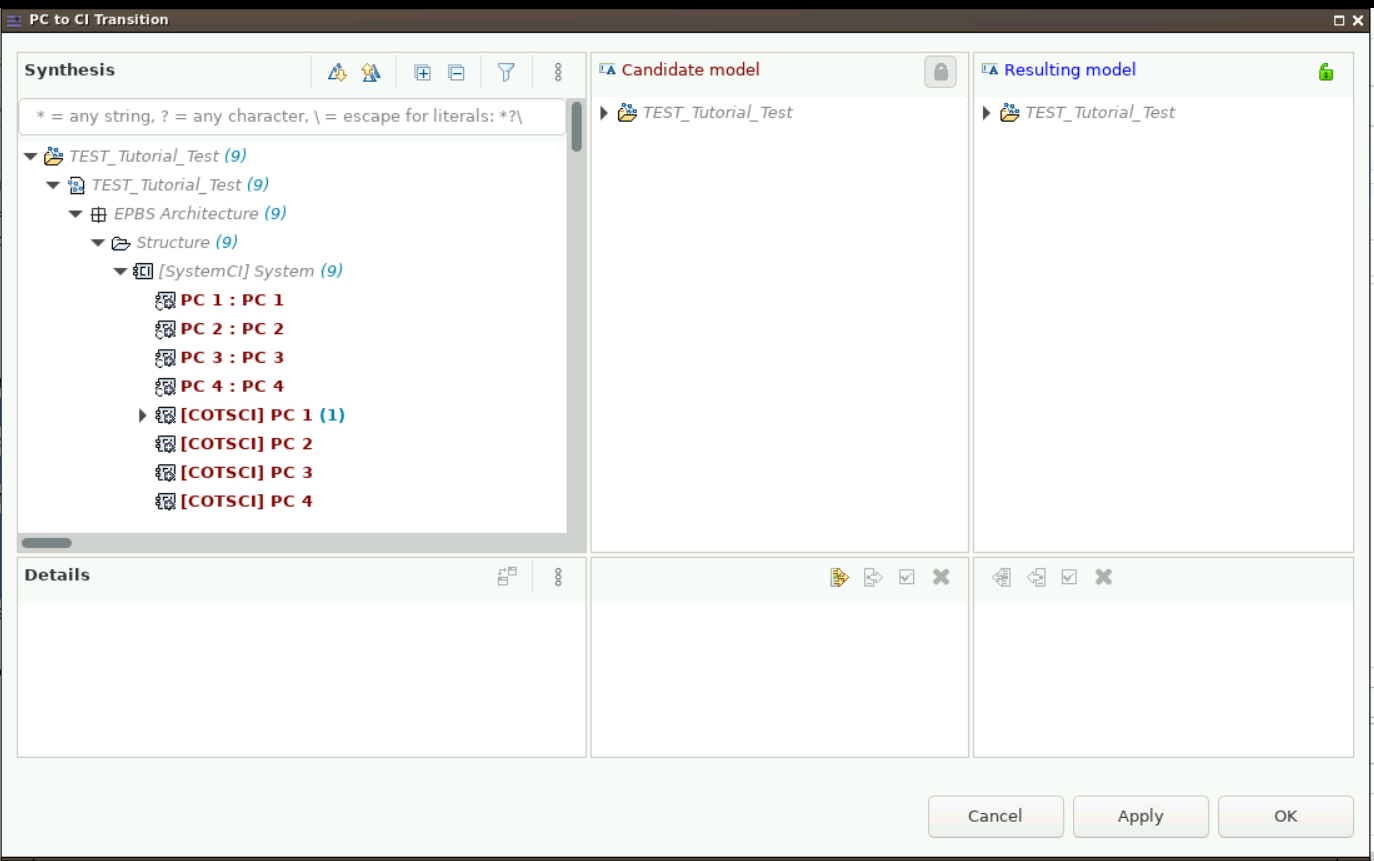1374x861 pixels.
Task: Toggle the green Resulting model lock
Action: point(1326,71)
